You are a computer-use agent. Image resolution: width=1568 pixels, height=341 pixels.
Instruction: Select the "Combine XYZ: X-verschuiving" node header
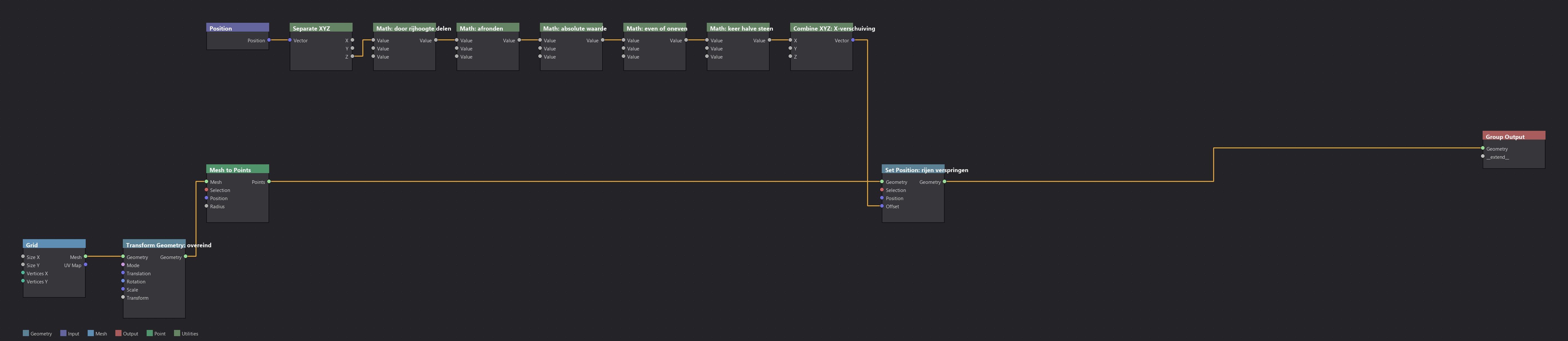(821, 27)
